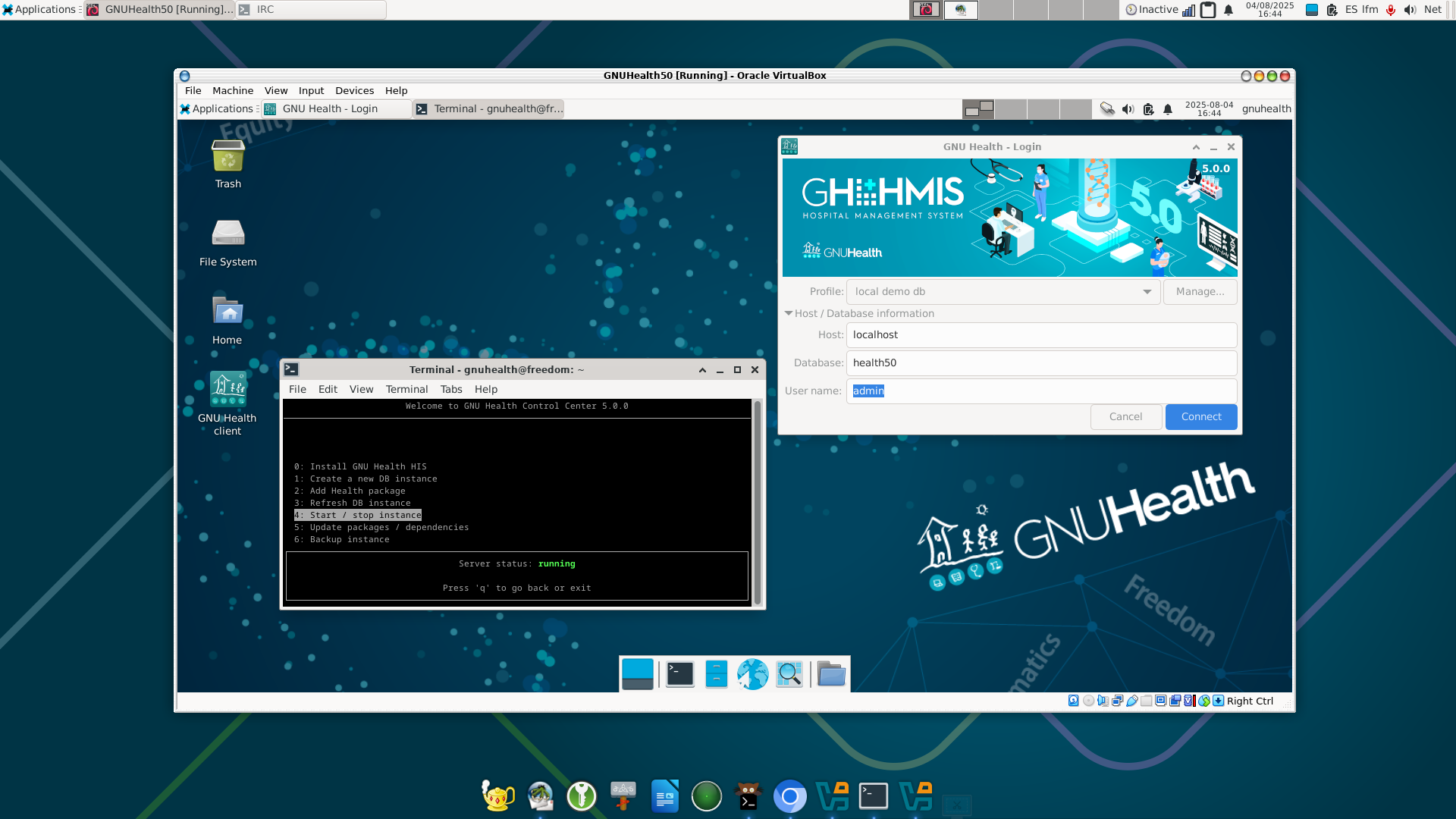Switch to the Terminal taskbar button in guest panel
This screenshot has height=819, width=1456.
click(489, 109)
